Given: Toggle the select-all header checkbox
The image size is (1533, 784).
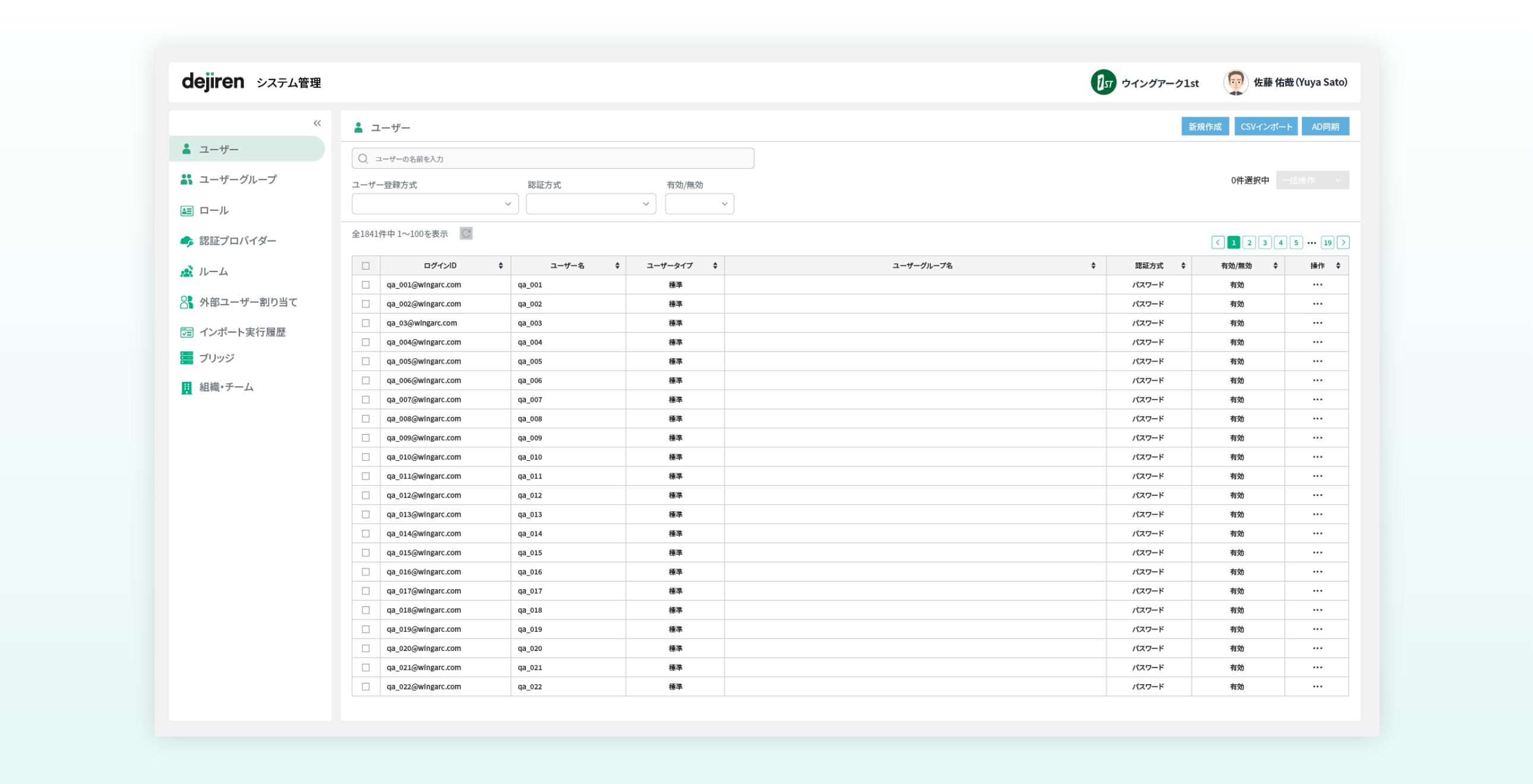Looking at the screenshot, I should [x=365, y=266].
